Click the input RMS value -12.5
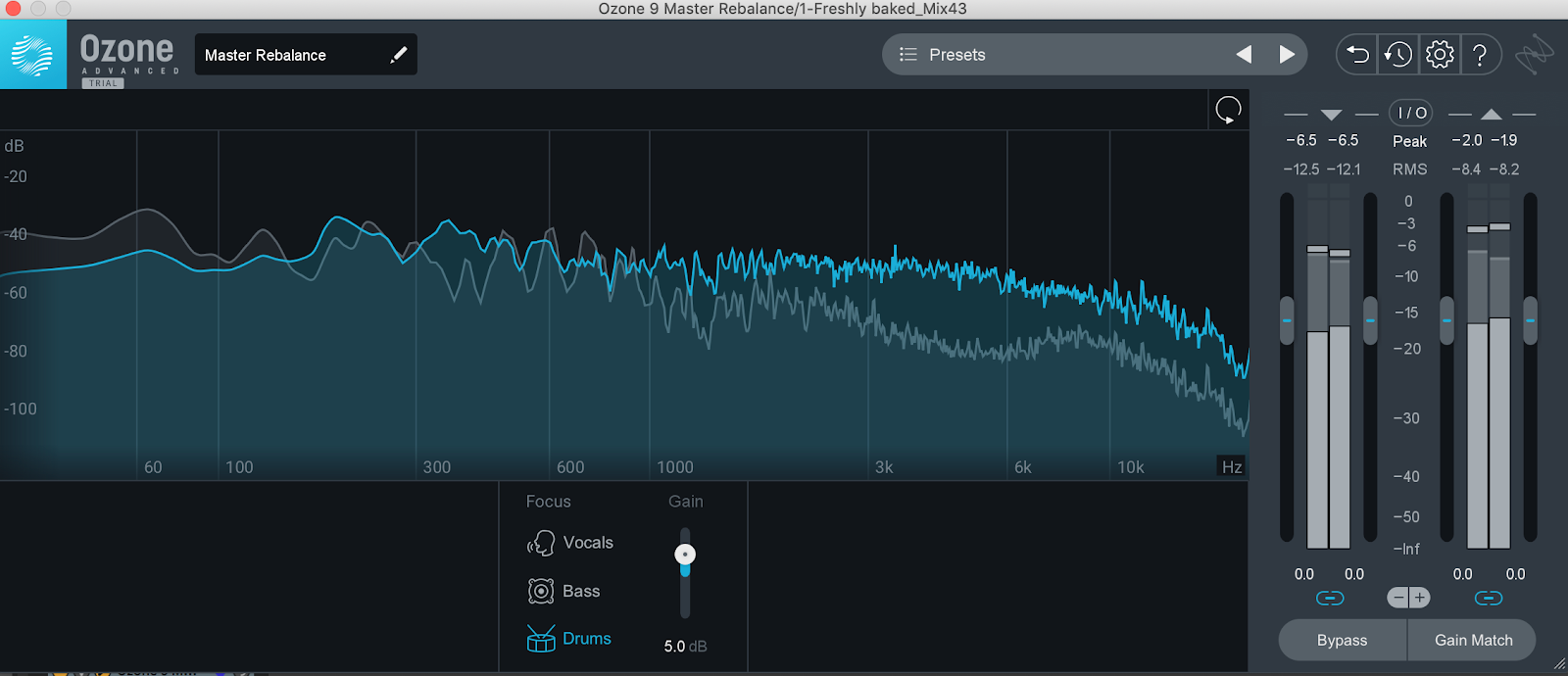This screenshot has height=676, width=1568. [x=1301, y=169]
